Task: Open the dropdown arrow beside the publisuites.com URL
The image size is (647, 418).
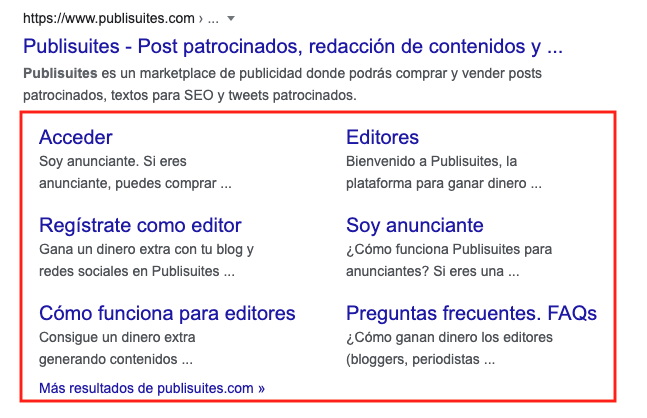Action: coord(231,19)
